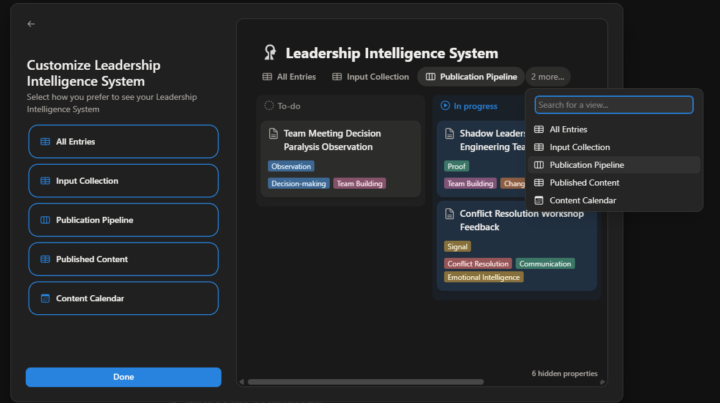The height and width of the screenshot is (403, 720).
Task: Click the Proof tag
Action: point(456,167)
